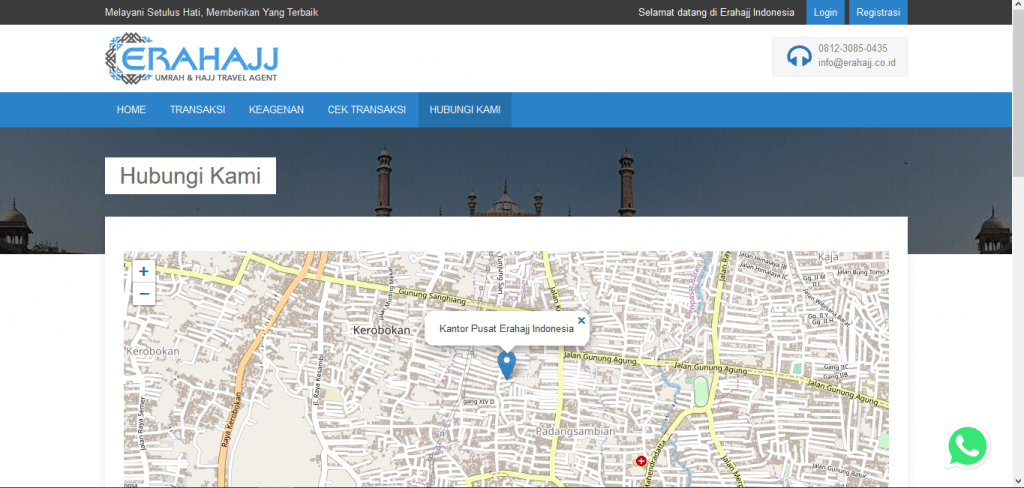Click the phone number 0812-3085-0435

coord(852,48)
